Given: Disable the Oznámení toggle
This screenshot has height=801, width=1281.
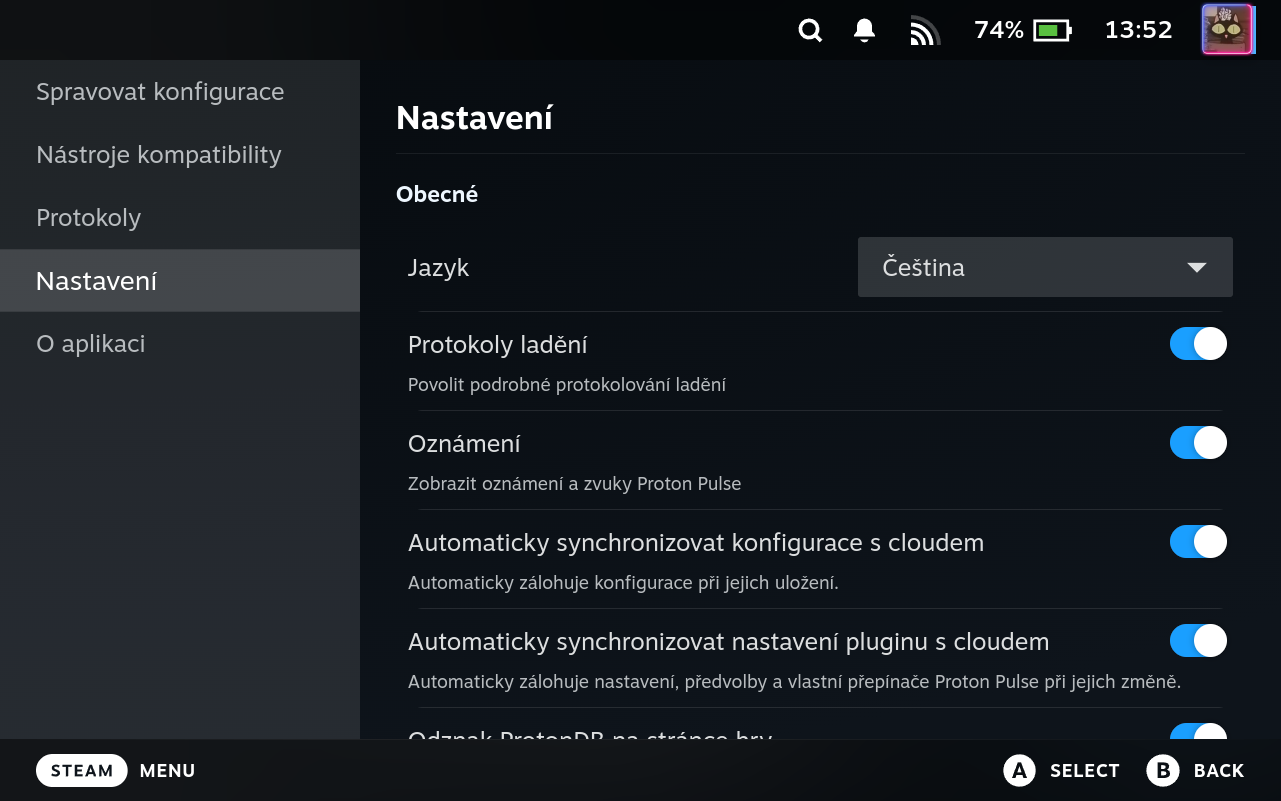Looking at the screenshot, I should point(1198,443).
